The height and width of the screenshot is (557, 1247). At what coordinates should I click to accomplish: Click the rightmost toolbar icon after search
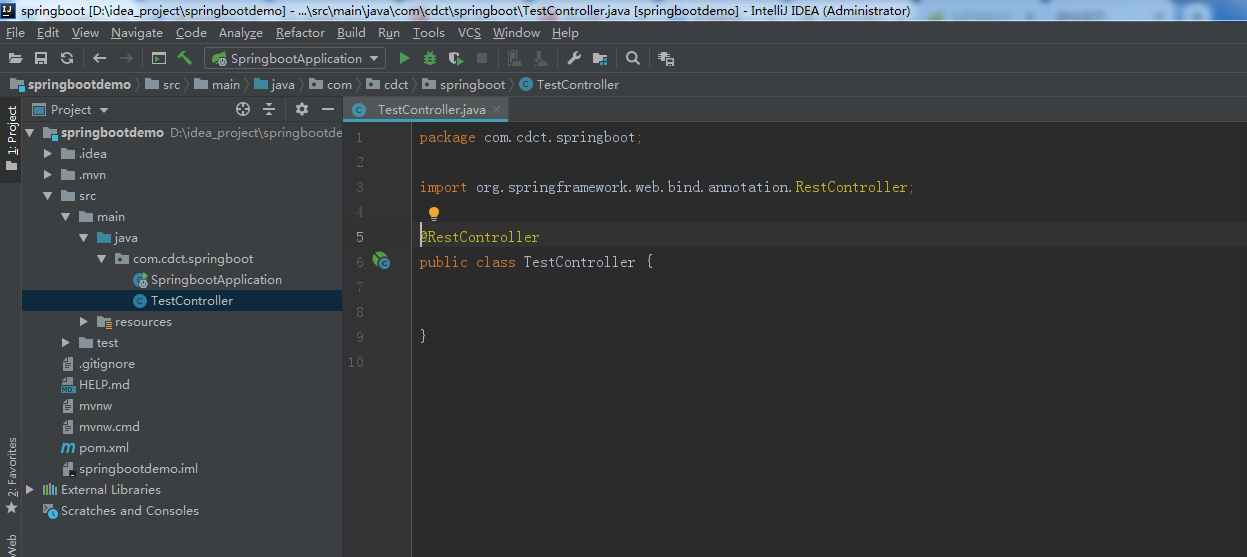tap(666, 59)
